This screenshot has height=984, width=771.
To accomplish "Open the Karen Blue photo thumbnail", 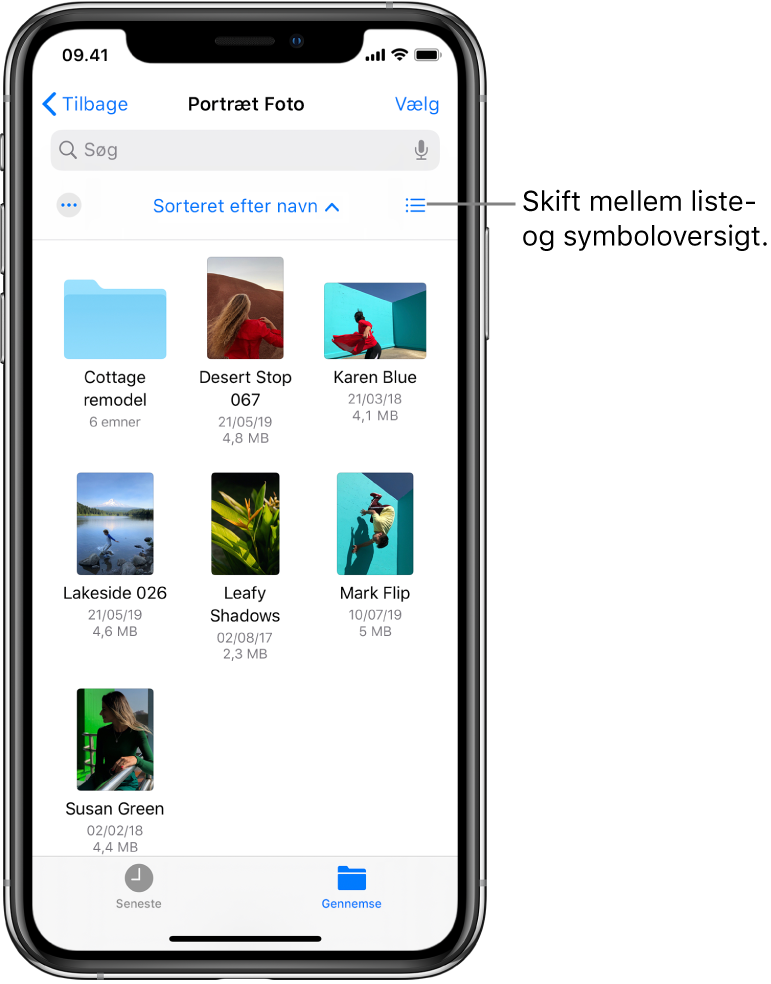I will (x=375, y=321).
